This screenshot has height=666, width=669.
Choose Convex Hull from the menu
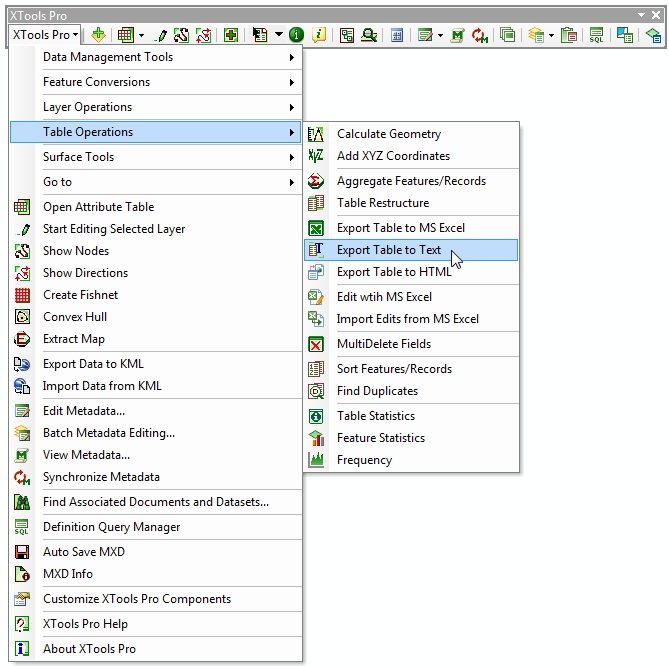coord(156,317)
